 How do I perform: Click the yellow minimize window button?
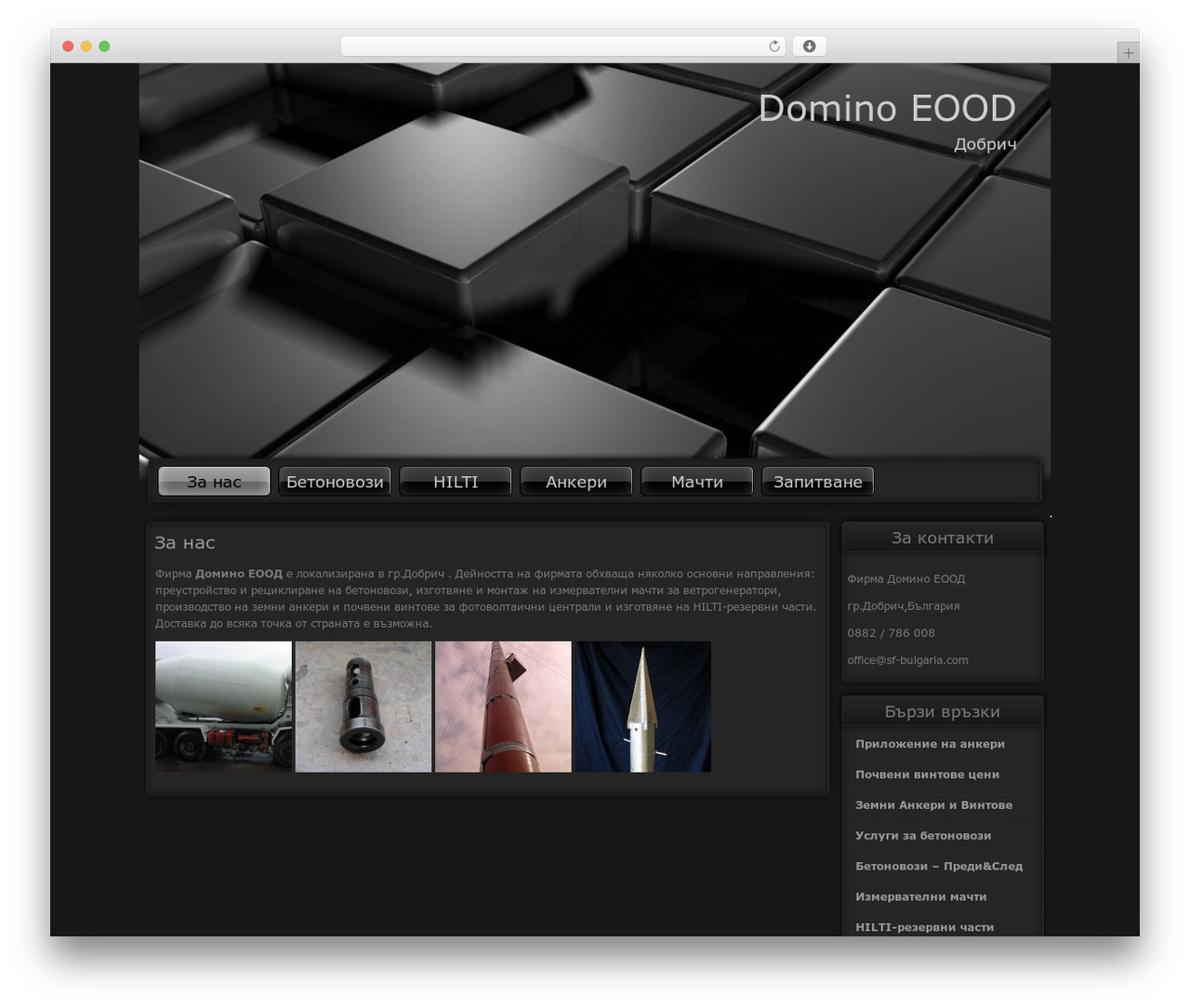[x=86, y=46]
